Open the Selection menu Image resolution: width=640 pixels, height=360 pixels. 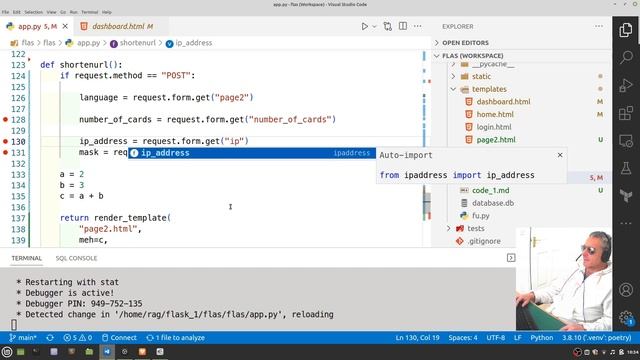[x=33, y=12]
